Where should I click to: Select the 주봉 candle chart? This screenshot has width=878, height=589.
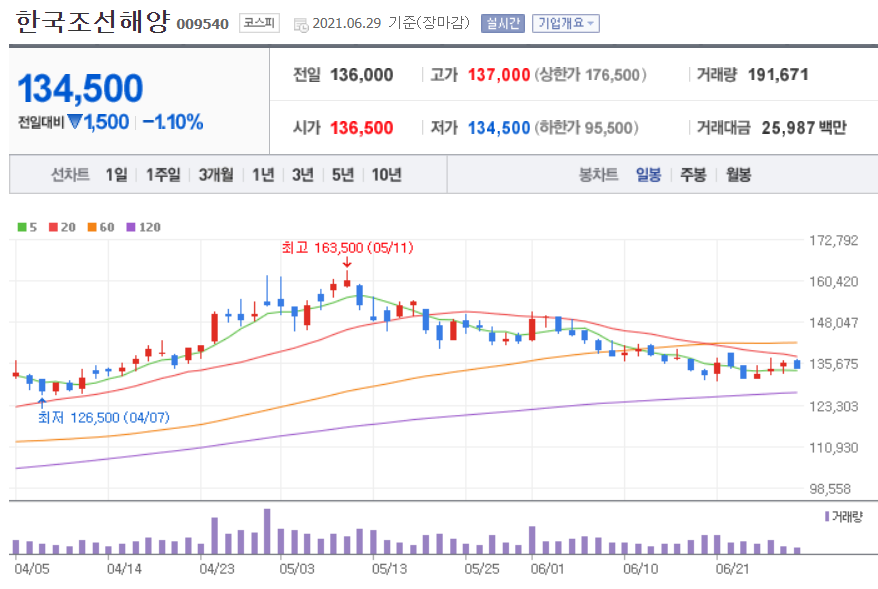693,175
